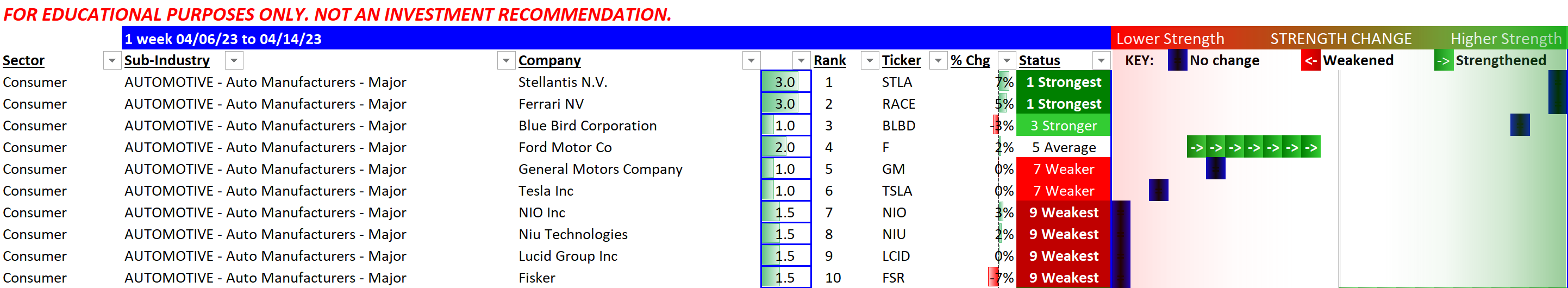Click the 5 Average status cell
The height and width of the screenshot is (288, 1568).
click(1064, 147)
